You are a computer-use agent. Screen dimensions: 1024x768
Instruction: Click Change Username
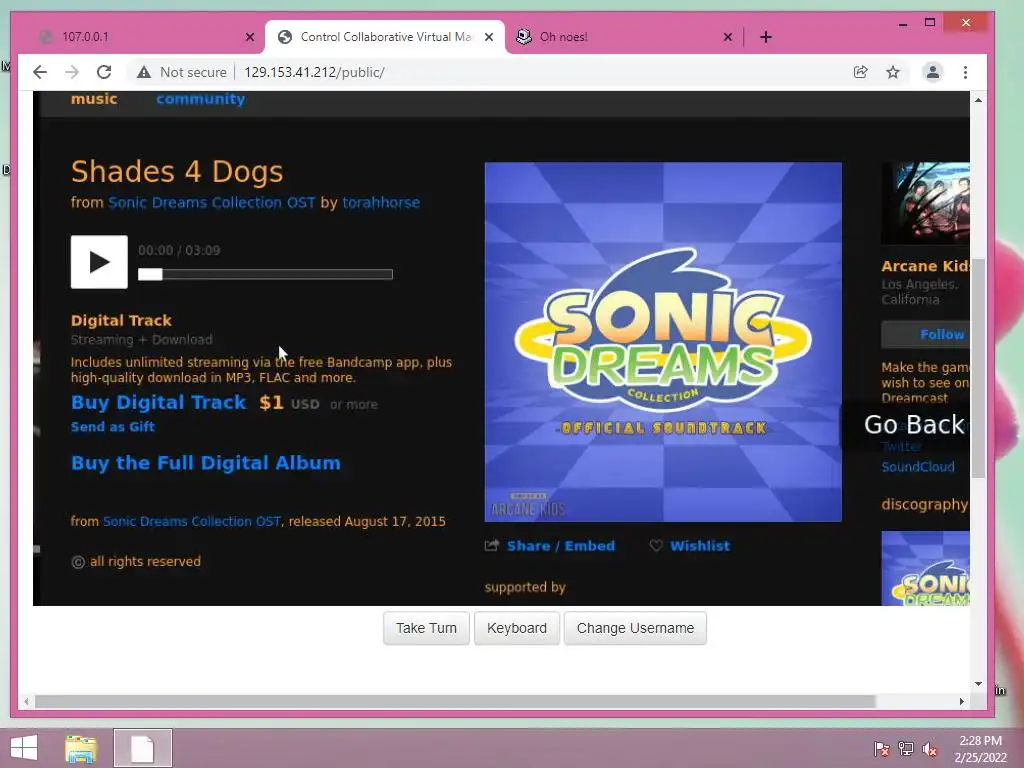pyautogui.click(x=635, y=628)
